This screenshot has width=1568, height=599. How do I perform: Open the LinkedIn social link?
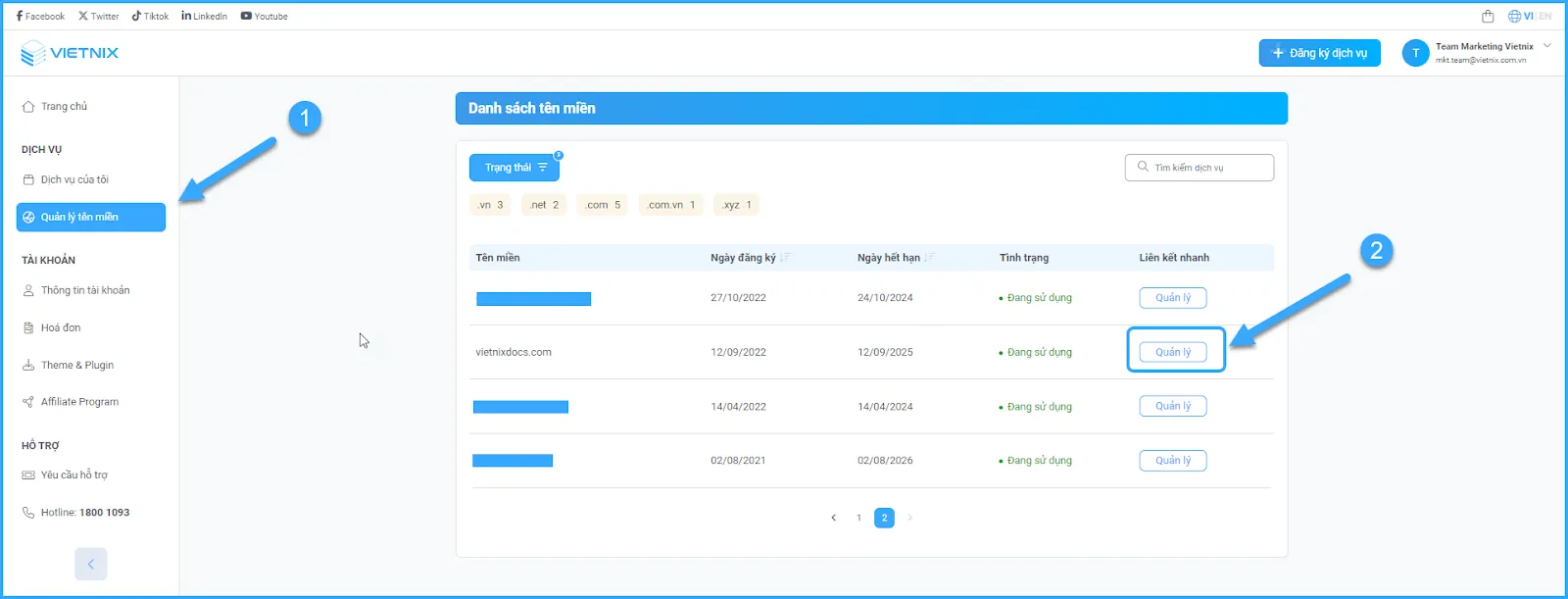(204, 16)
